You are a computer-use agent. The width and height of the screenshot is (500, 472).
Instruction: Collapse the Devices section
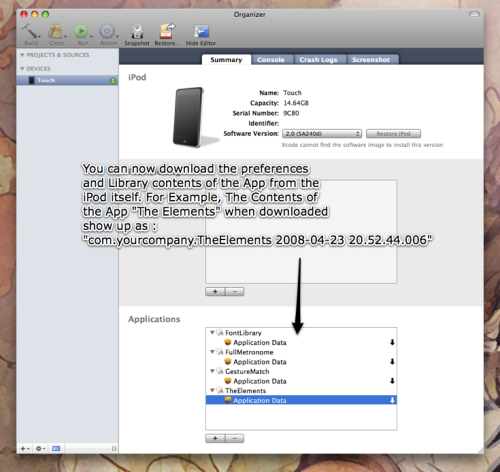pos(22,69)
